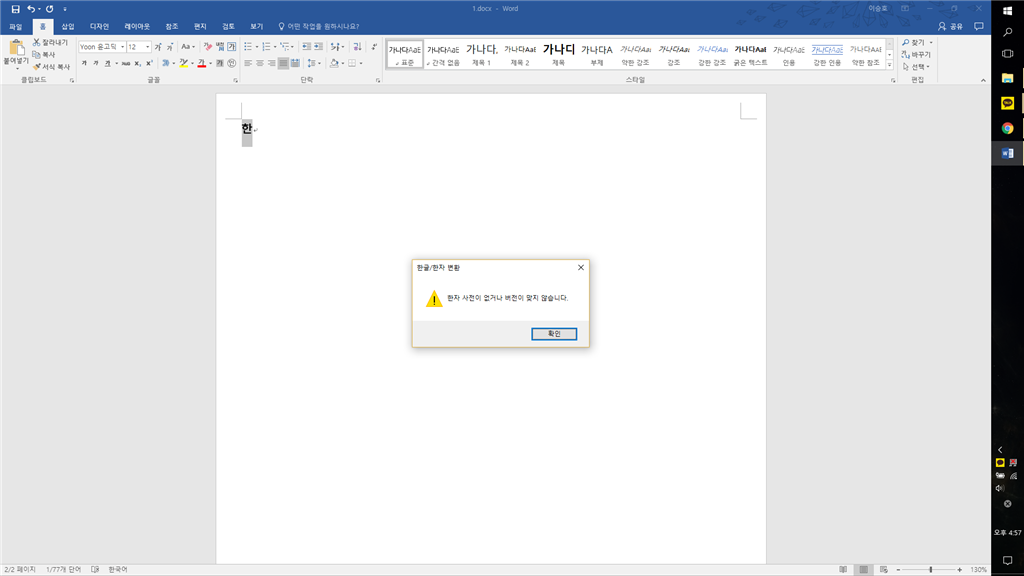Align text left
The width and height of the screenshot is (1024, 576).
click(x=248, y=63)
